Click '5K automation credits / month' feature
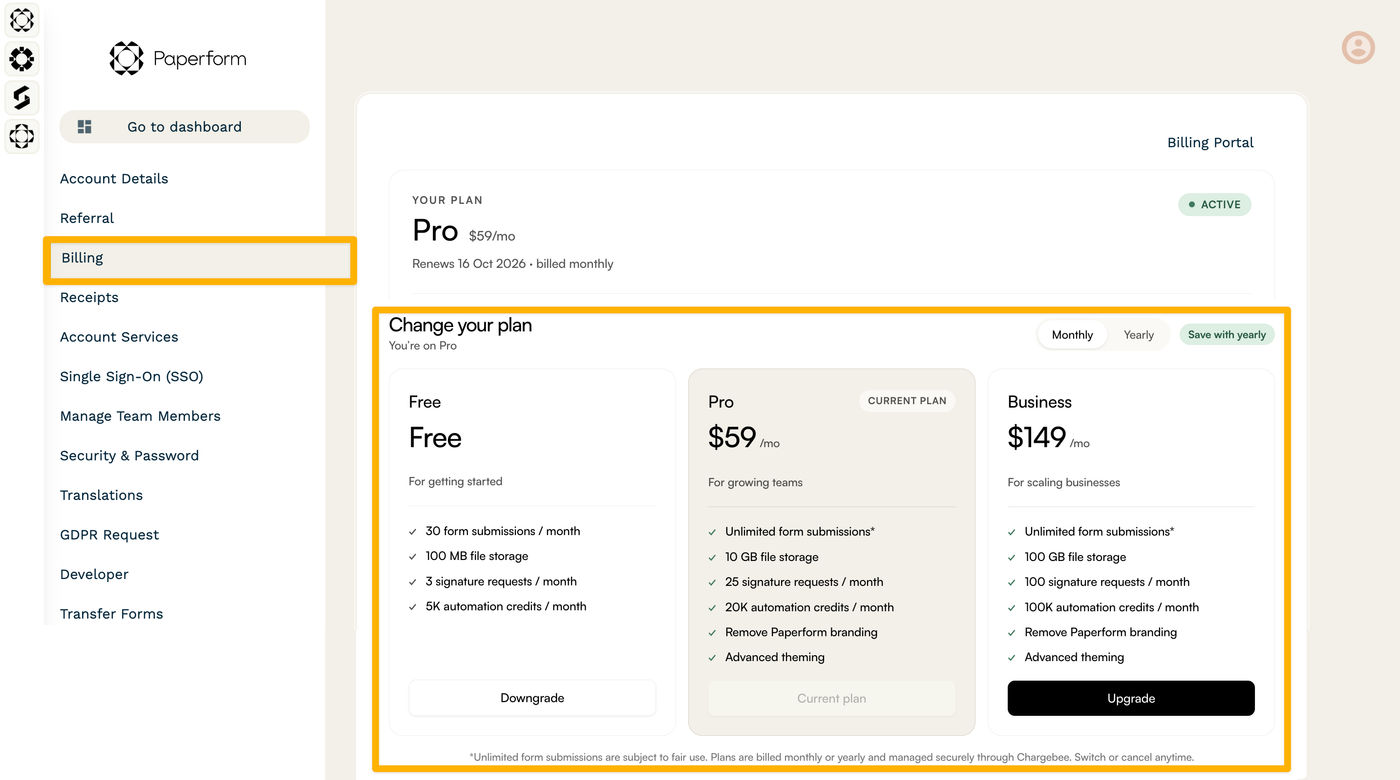Screen dimensions: 1400x780 (506, 607)
